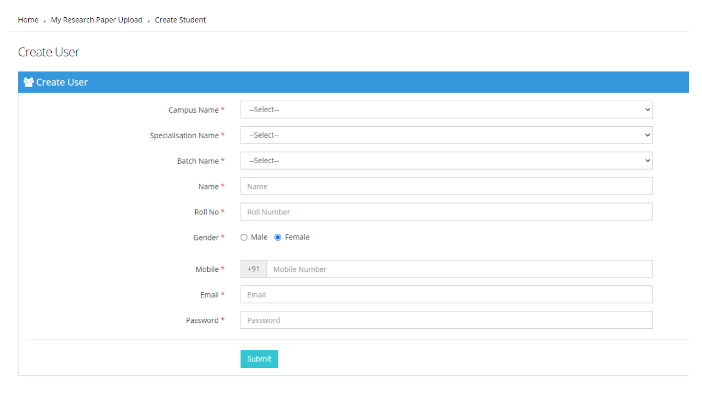Click into the Password field
The height and width of the screenshot is (411, 702).
pos(446,320)
